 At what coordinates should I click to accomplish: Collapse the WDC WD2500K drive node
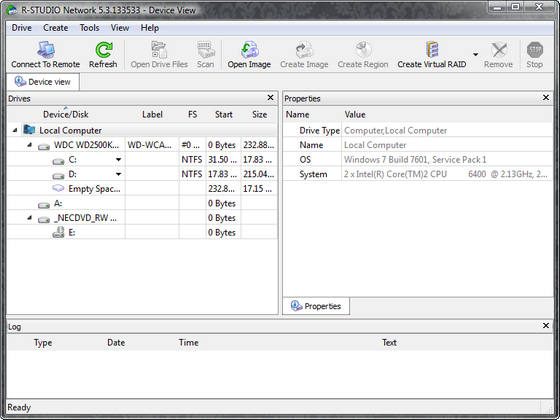(30, 145)
